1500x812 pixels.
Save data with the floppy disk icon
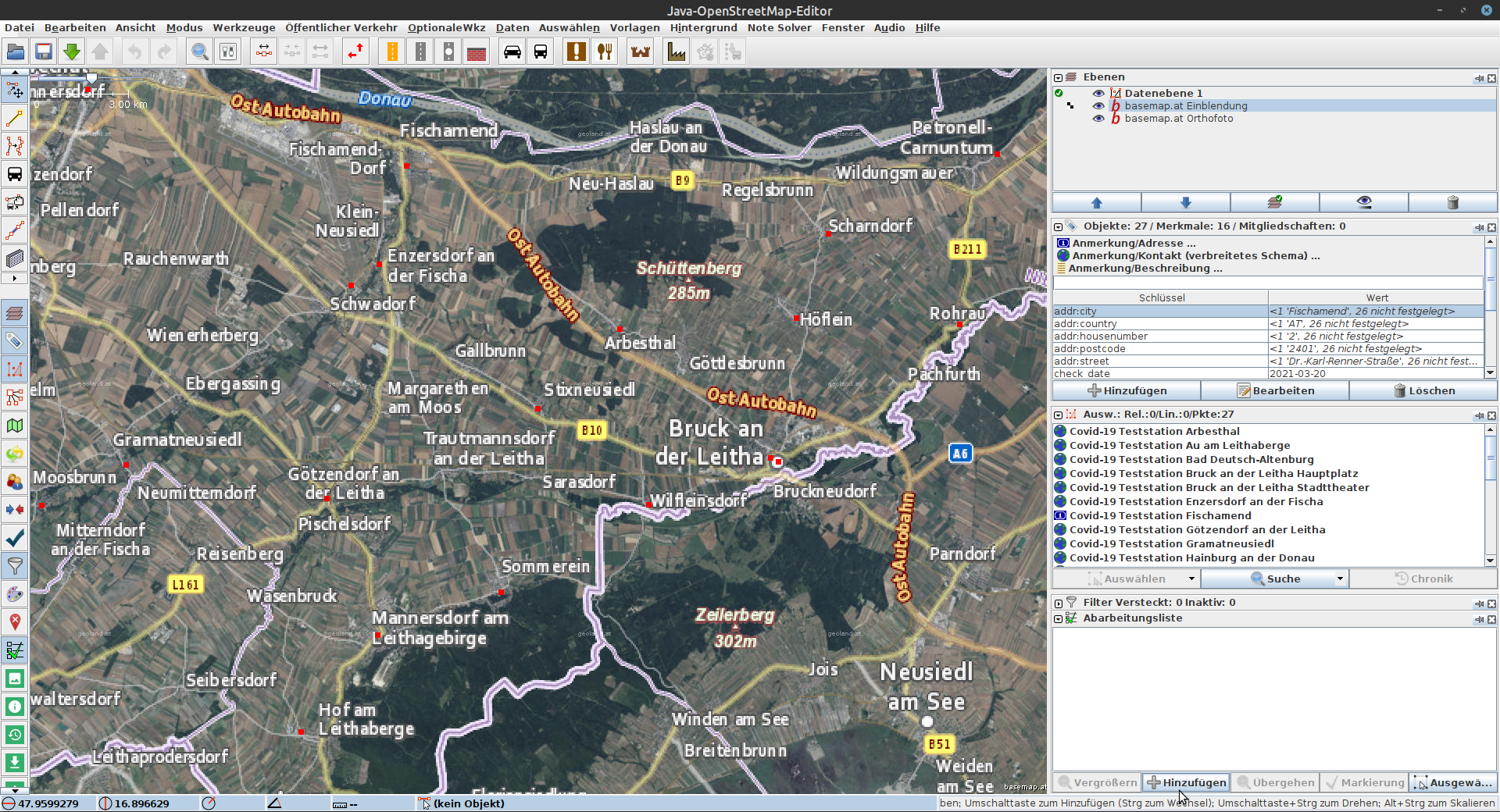point(44,52)
